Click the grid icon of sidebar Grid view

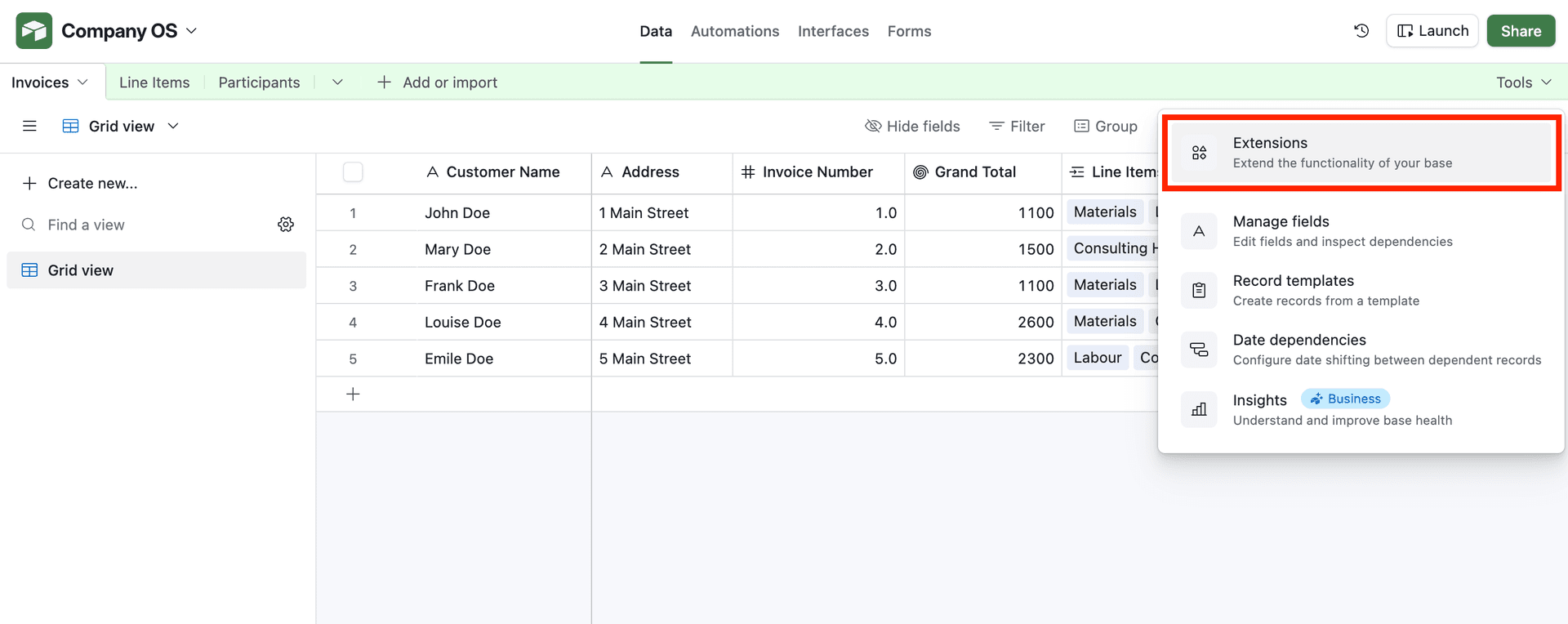pyautogui.click(x=29, y=270)
